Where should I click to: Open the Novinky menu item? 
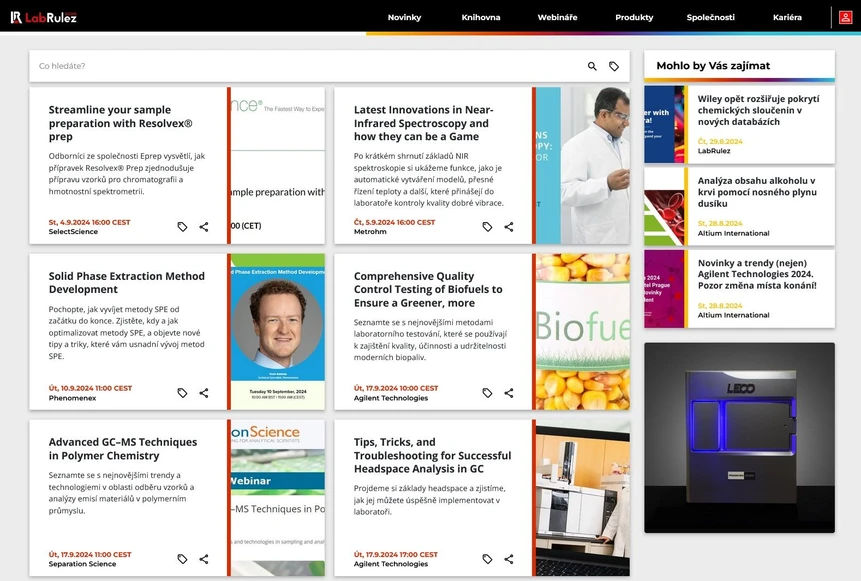pos(404,17)
